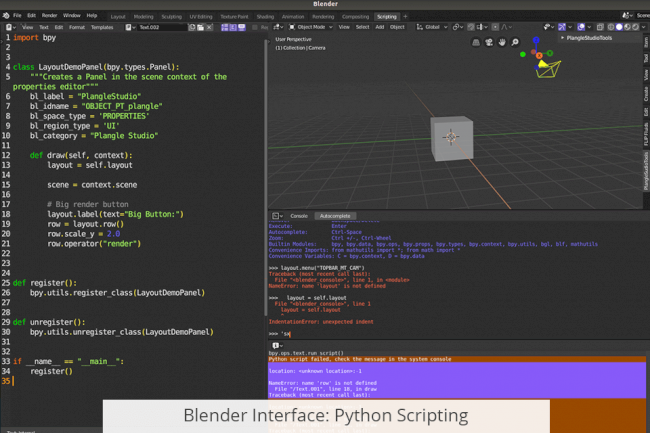The height and width of the screenshot is (433, 650).
Task: Open the Window menu
Action: click(x=72, y=16)
